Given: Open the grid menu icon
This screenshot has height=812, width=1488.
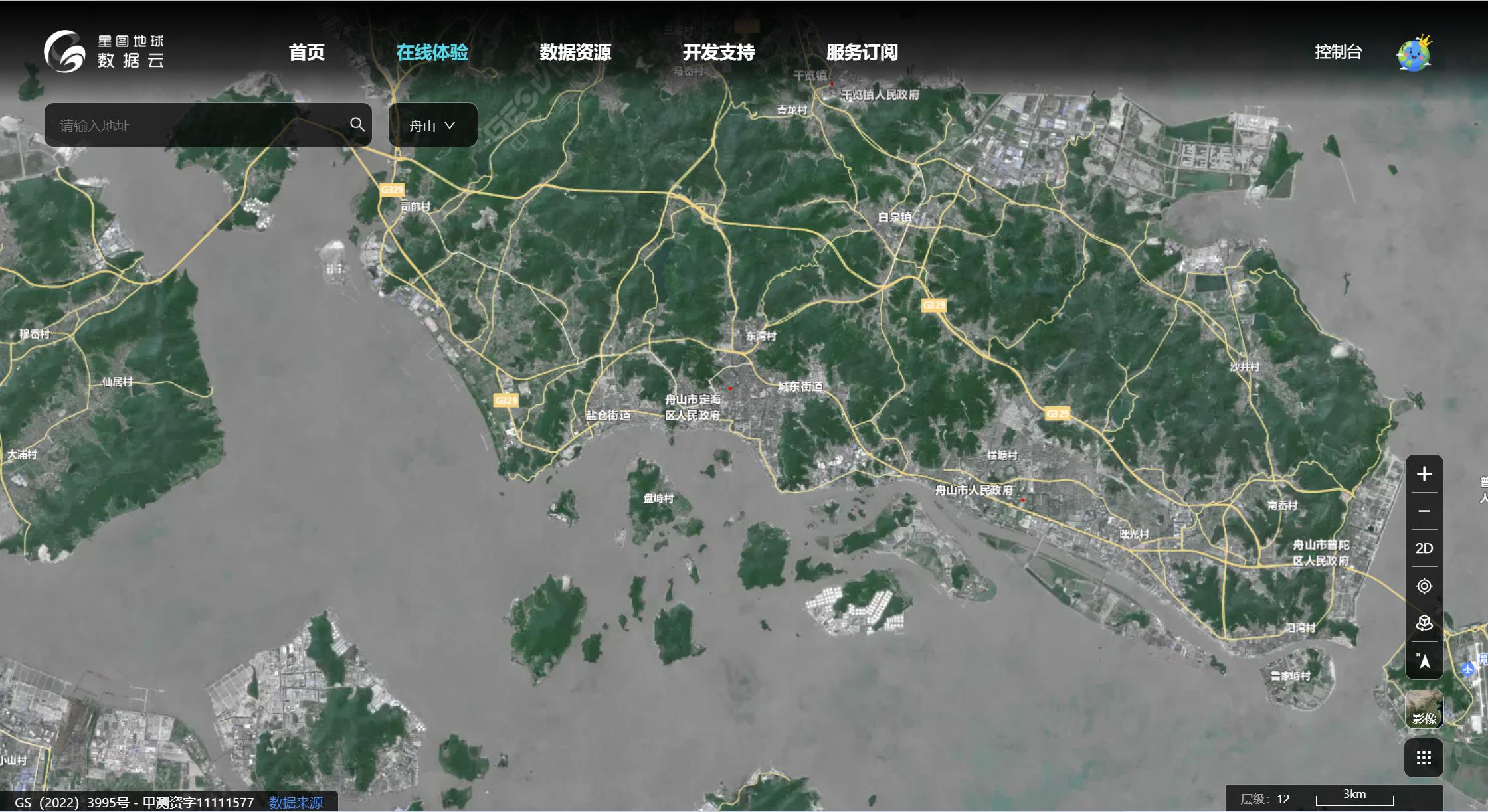Looking at the screenshot, I should coord(1424,758).
